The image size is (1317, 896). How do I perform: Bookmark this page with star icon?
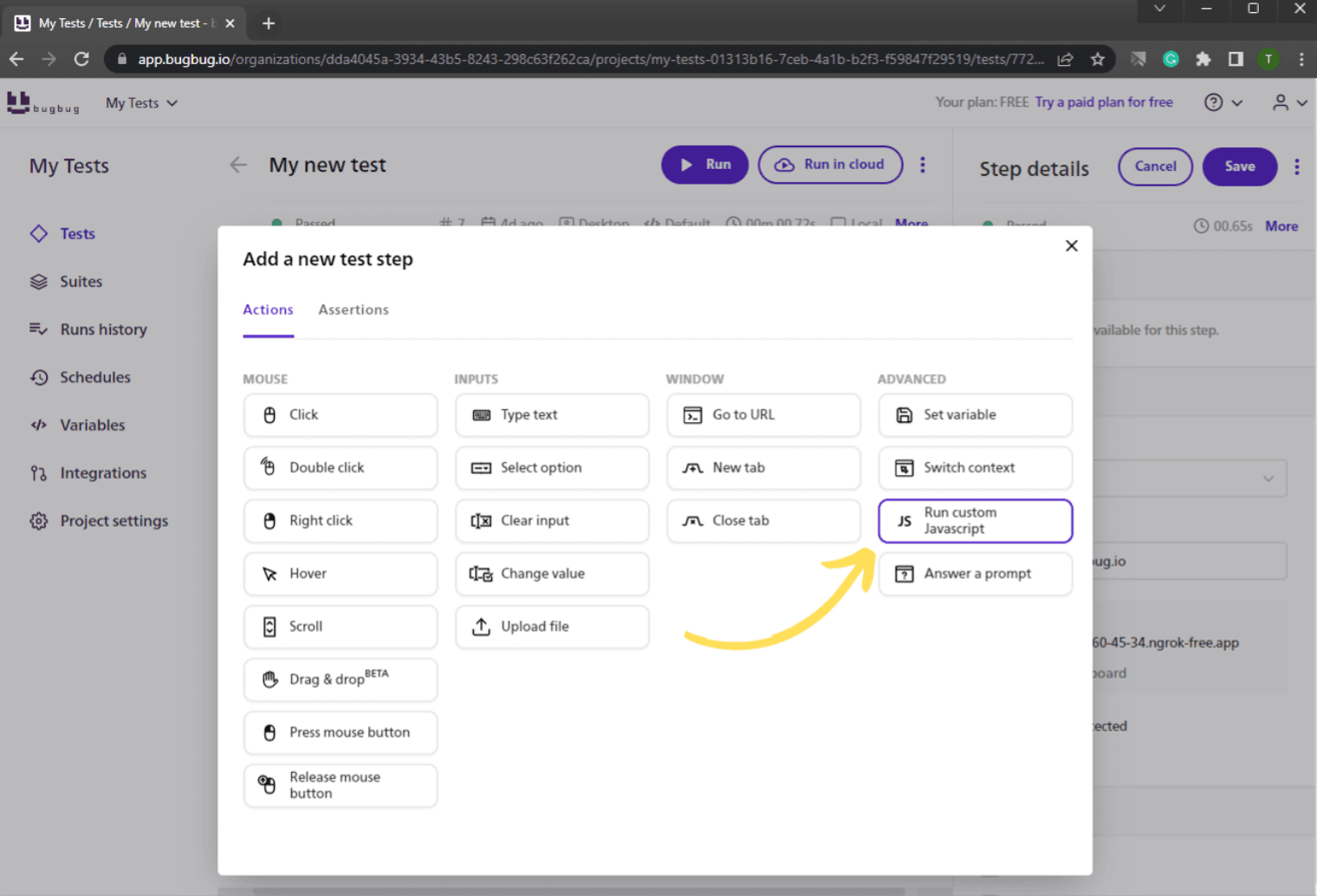tap(1098, 59)
